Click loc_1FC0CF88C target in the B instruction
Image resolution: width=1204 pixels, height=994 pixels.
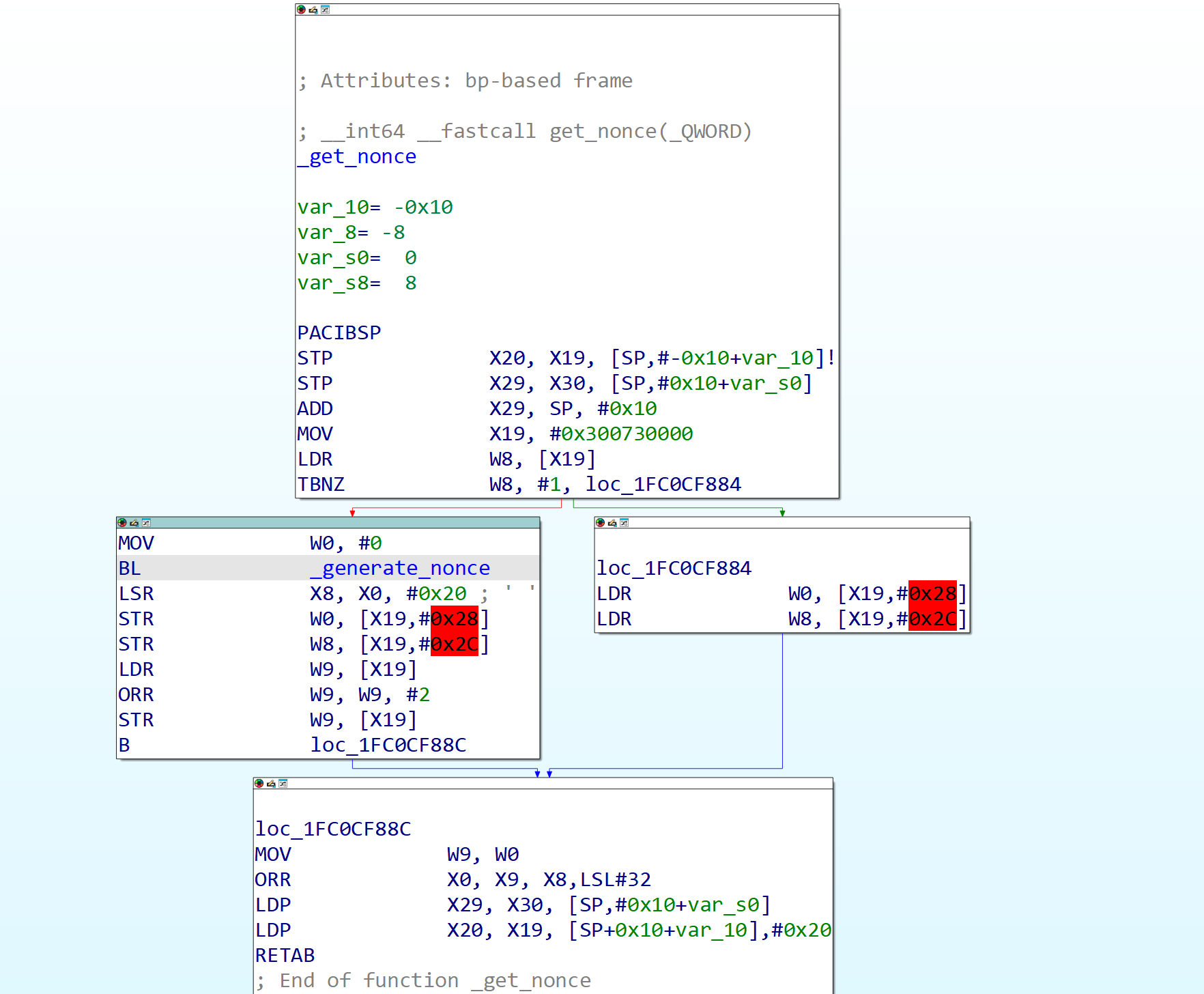coord(388,745)
